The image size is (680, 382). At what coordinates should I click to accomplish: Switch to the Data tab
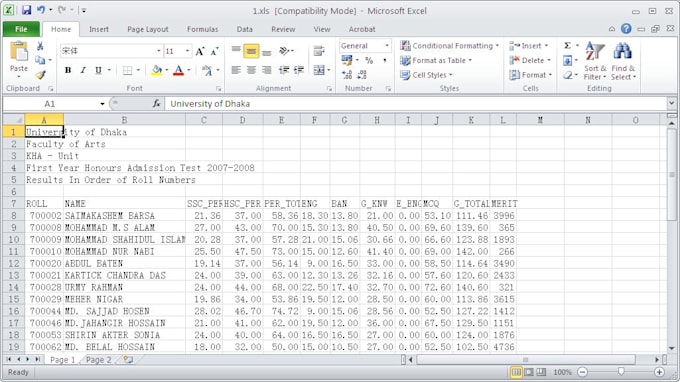tap(245, 29)
